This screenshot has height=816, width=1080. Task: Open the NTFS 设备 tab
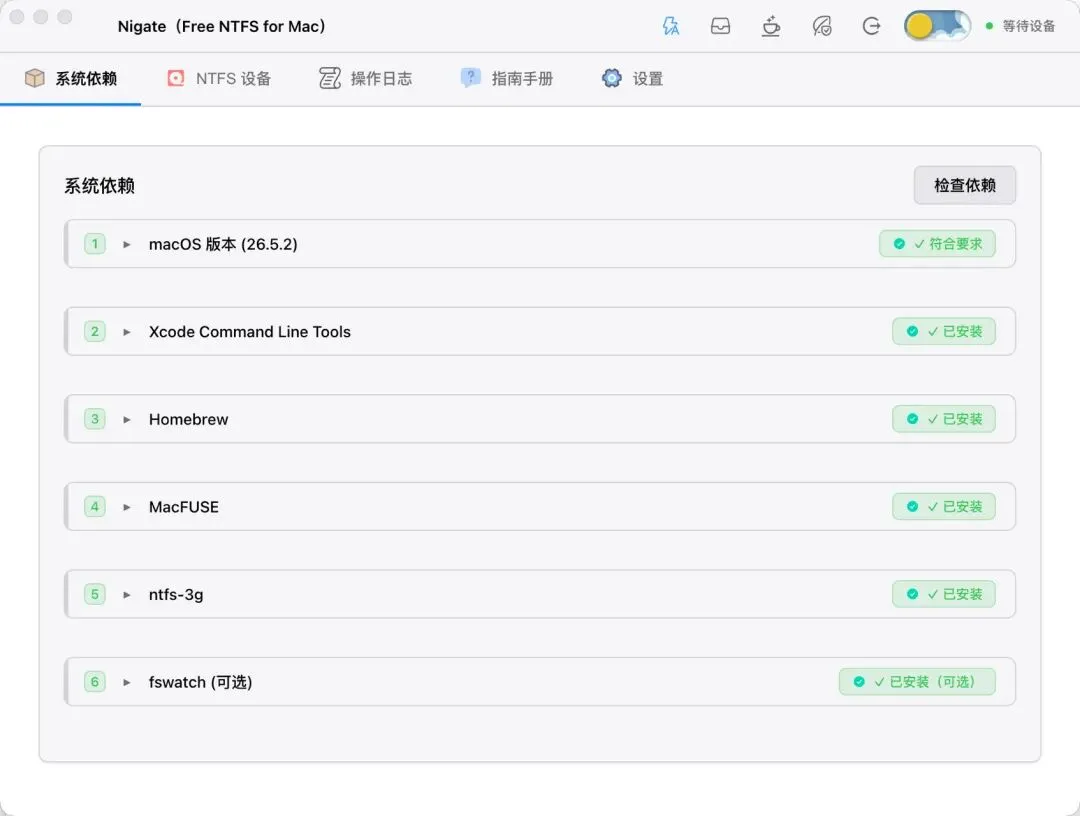[219, 79]
